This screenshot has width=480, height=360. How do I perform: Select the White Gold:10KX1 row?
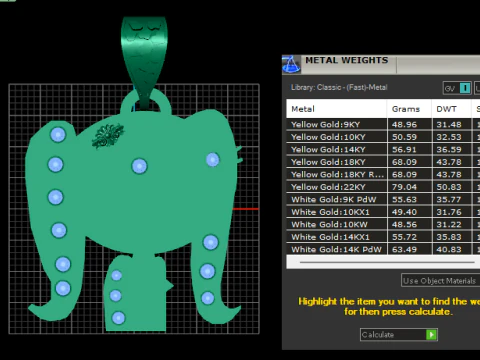coord(383,212)
